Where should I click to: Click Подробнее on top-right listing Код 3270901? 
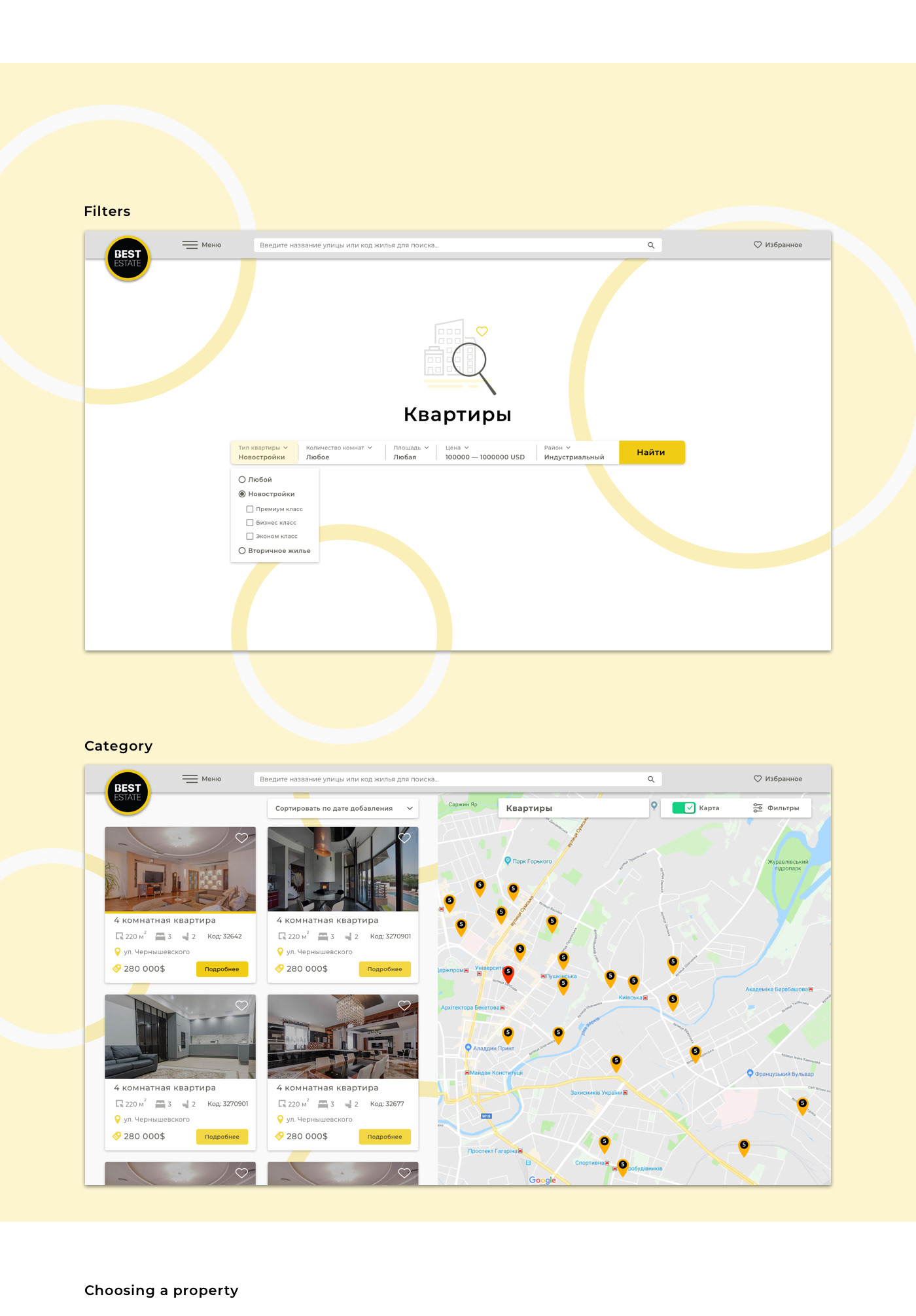(x=385, y=969)
